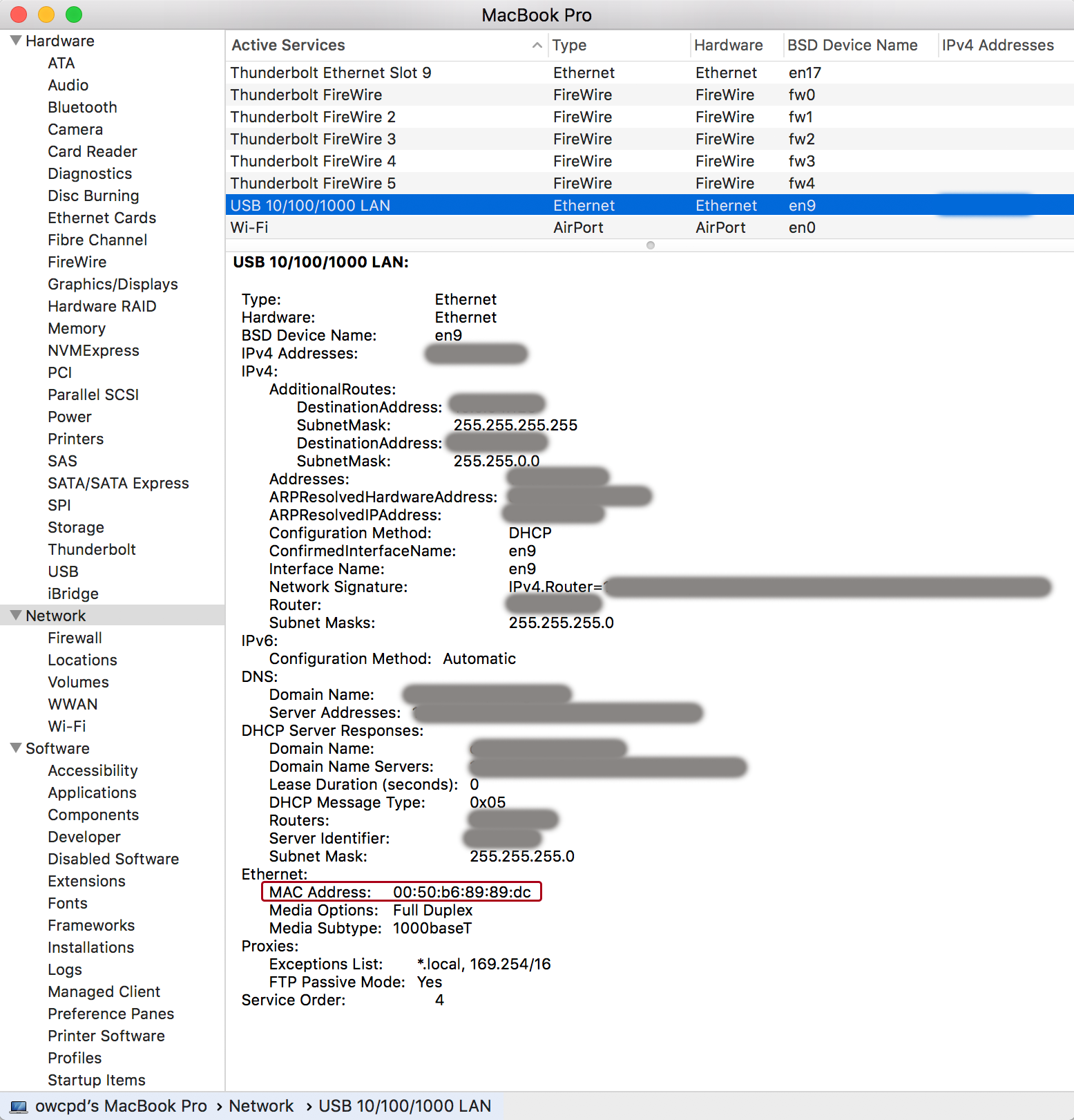
Task: Open Firewall under Network
Action: (x=75, y=638)
